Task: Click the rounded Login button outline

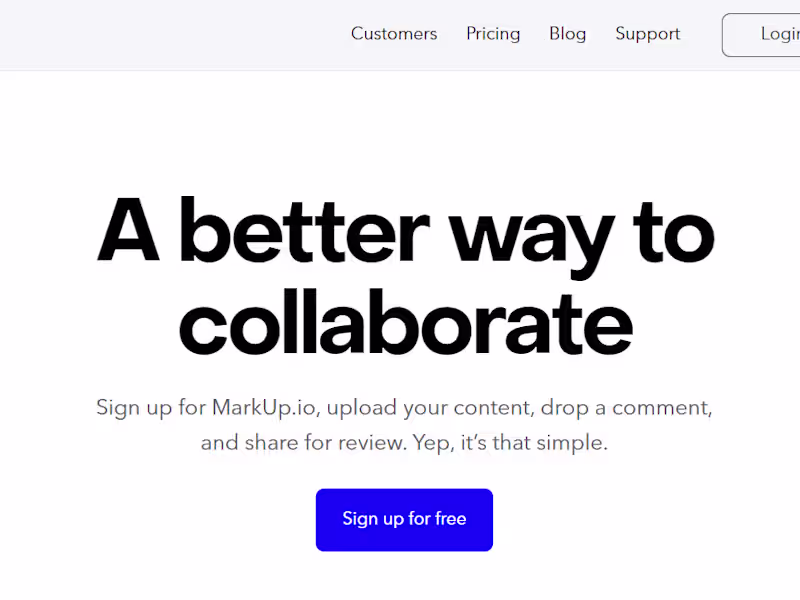Action: (x=775, y=34)
